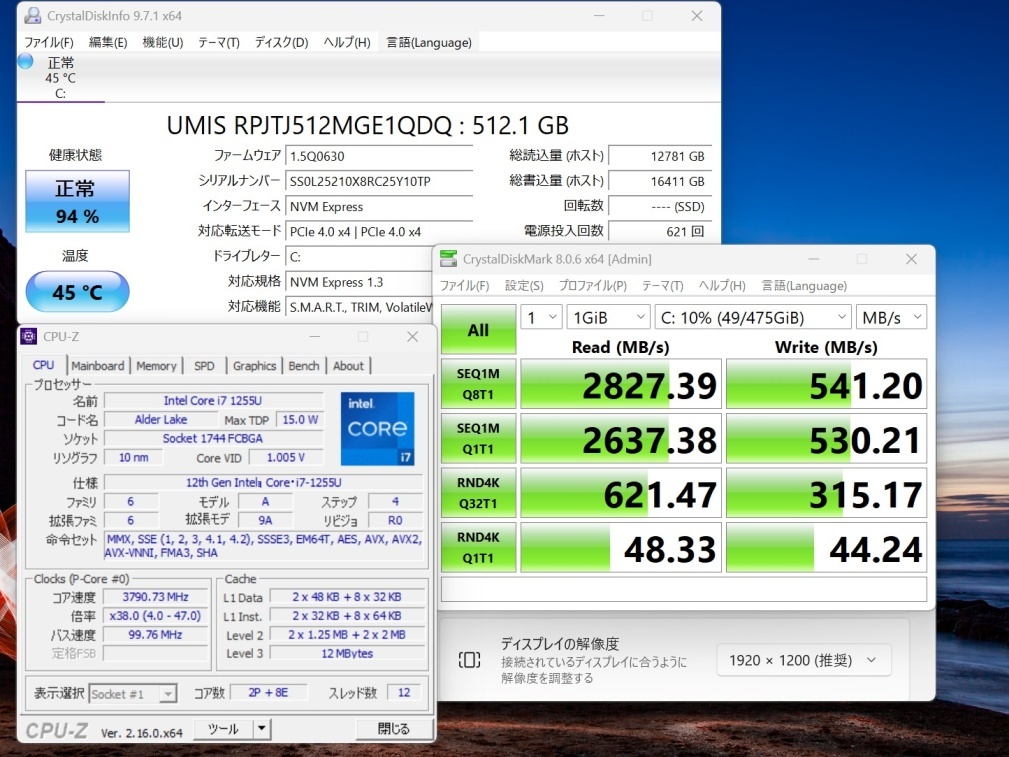
Task: Open the 機能(U) menu in CrystalDiskInfo
Action: [162, 42]
